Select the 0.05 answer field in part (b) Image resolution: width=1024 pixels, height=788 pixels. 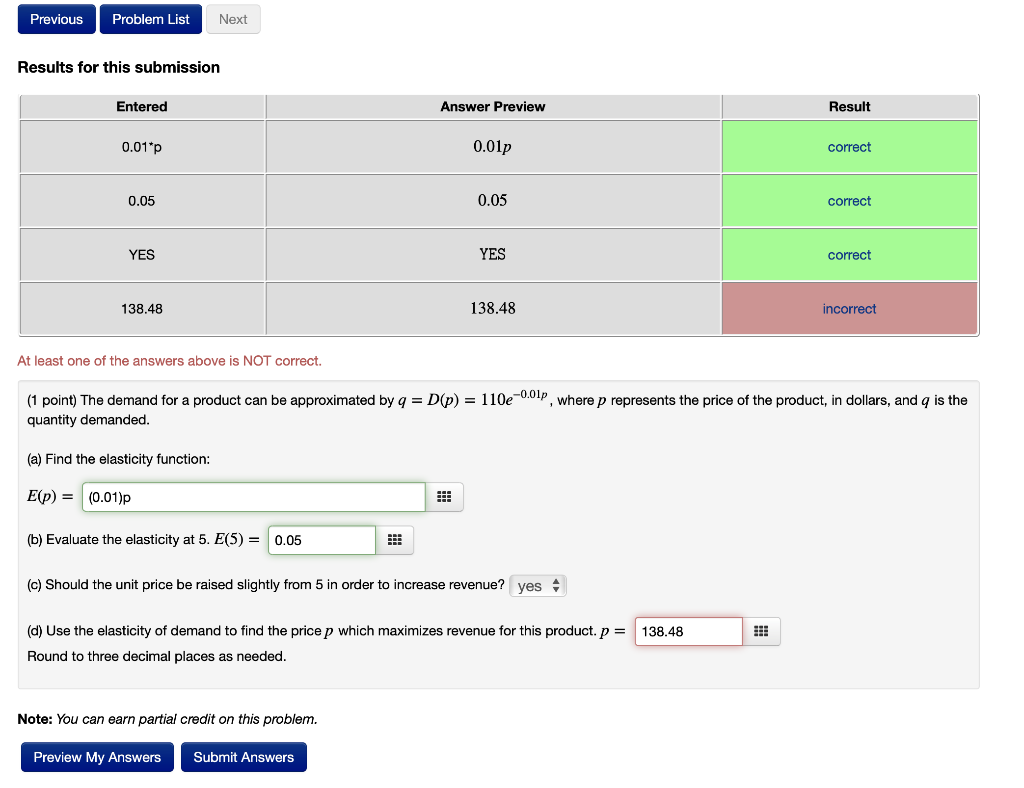[x=320, y=540]
